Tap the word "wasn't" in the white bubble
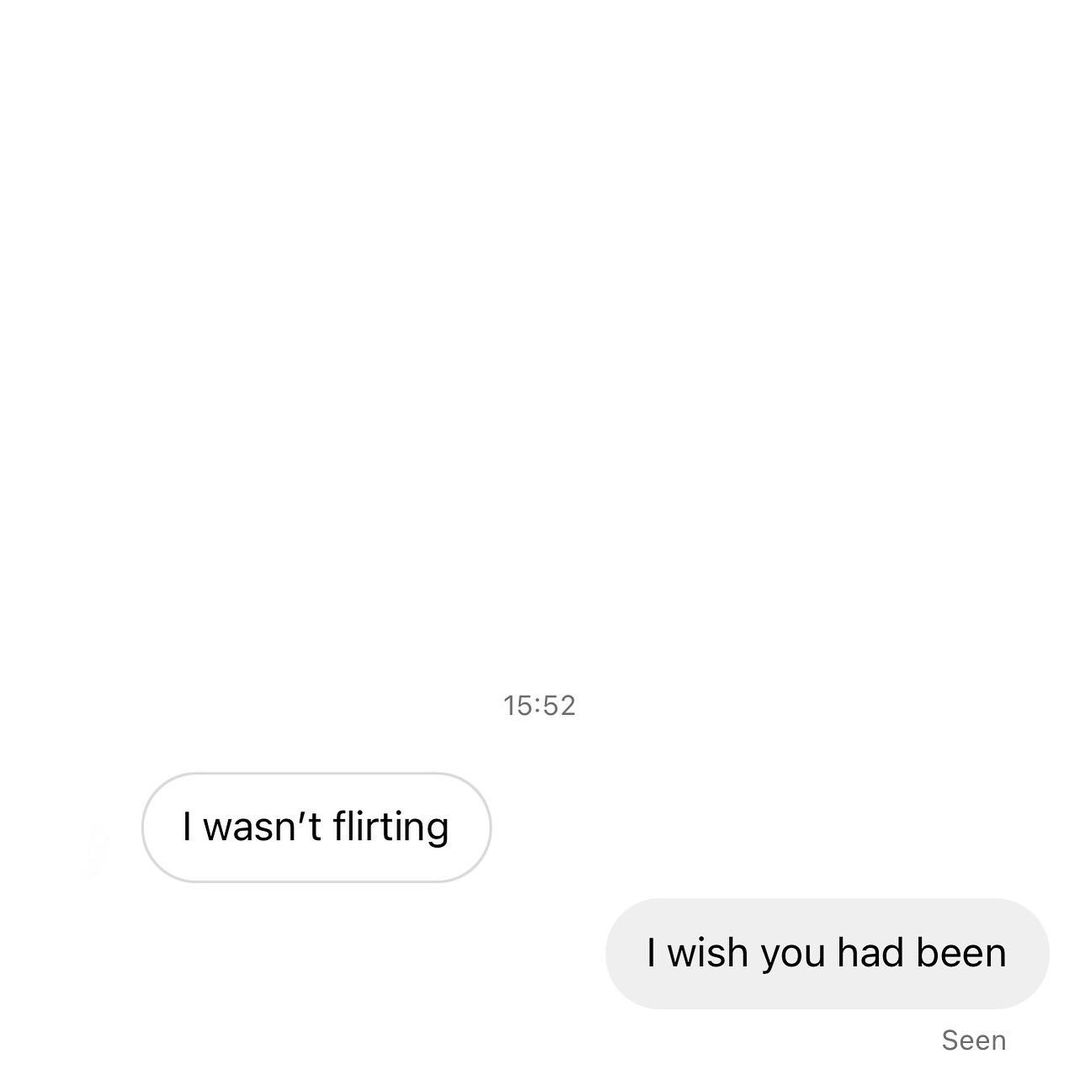The width and height of the screenshot is (1080, 1080). pos(262,827)
